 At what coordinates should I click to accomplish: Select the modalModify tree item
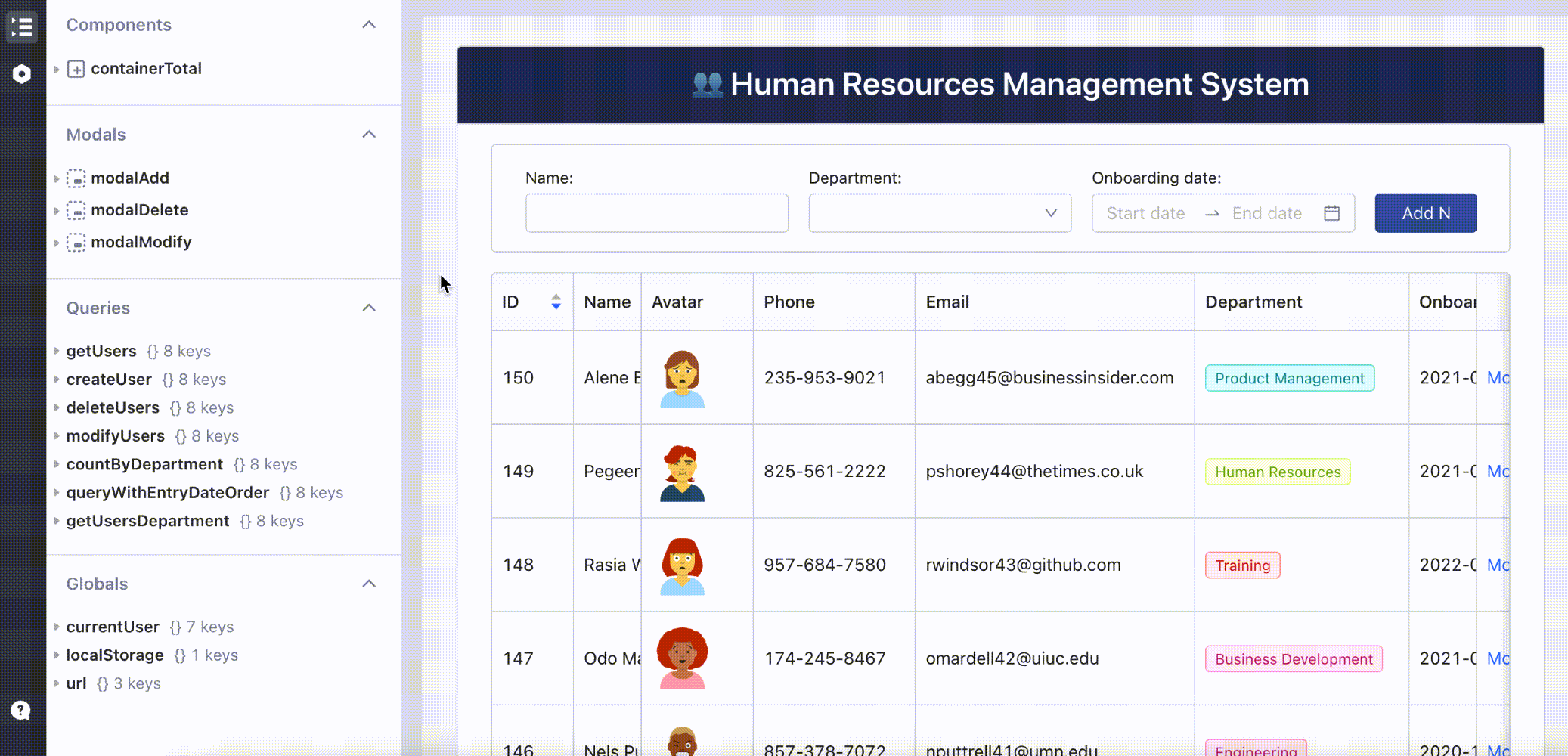click(141, 242)
